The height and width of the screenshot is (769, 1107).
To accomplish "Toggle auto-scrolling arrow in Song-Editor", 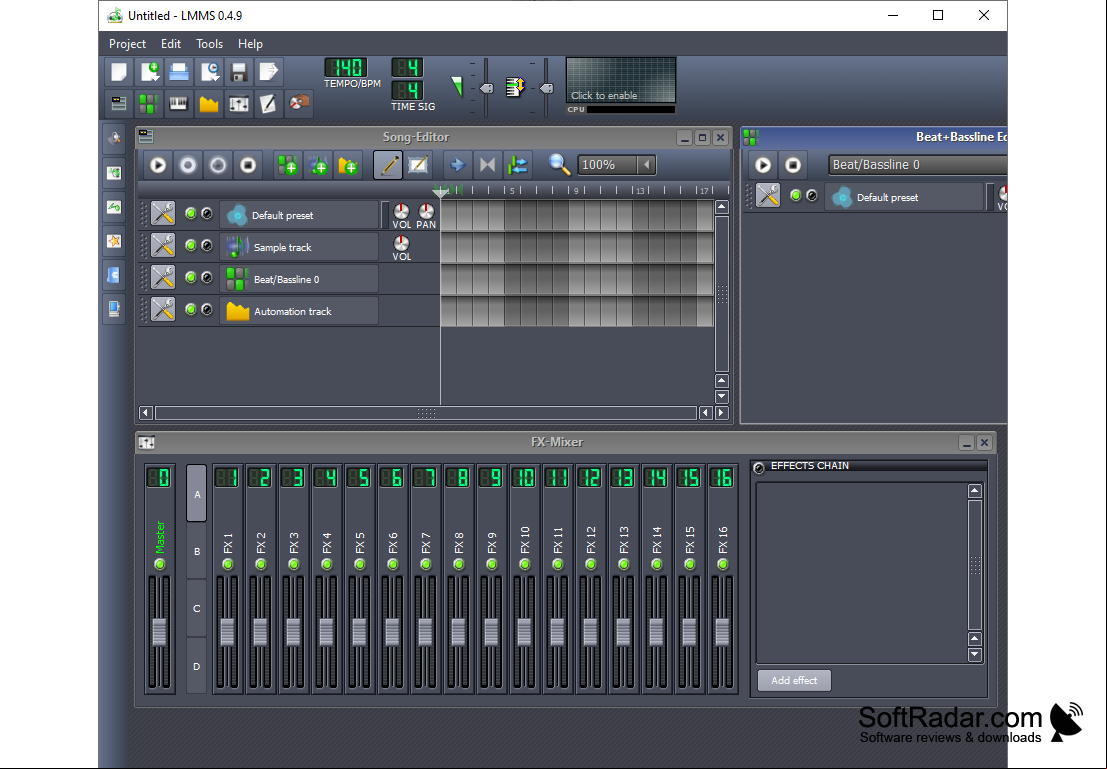I will tap(457, 165).
